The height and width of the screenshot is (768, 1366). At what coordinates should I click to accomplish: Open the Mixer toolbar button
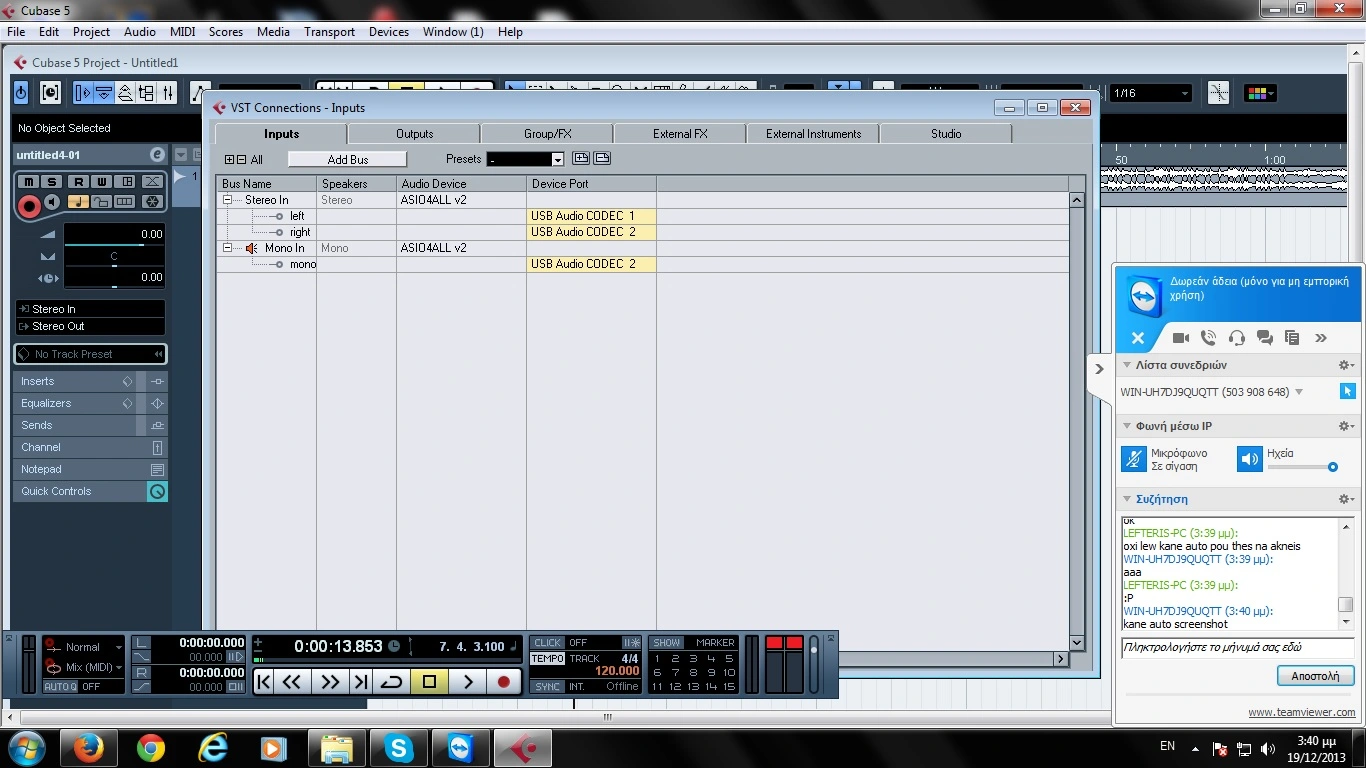pos(168,93)
